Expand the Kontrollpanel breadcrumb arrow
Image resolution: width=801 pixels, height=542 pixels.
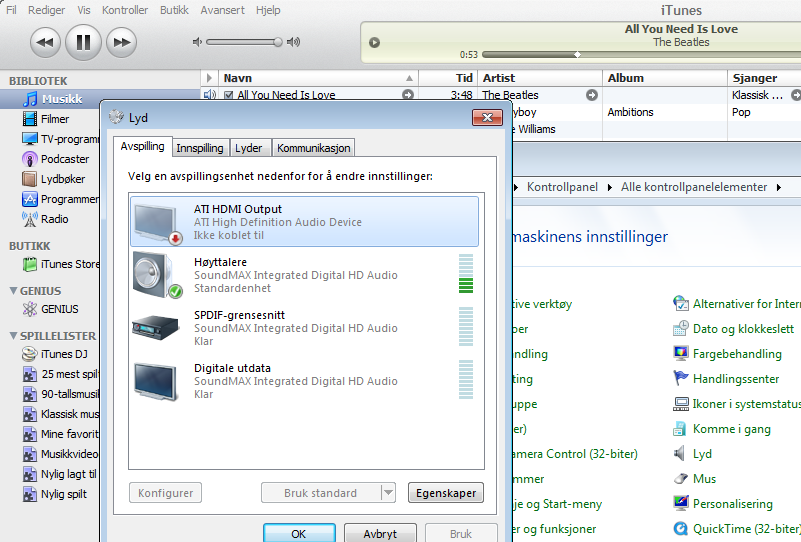pos(610,187)
